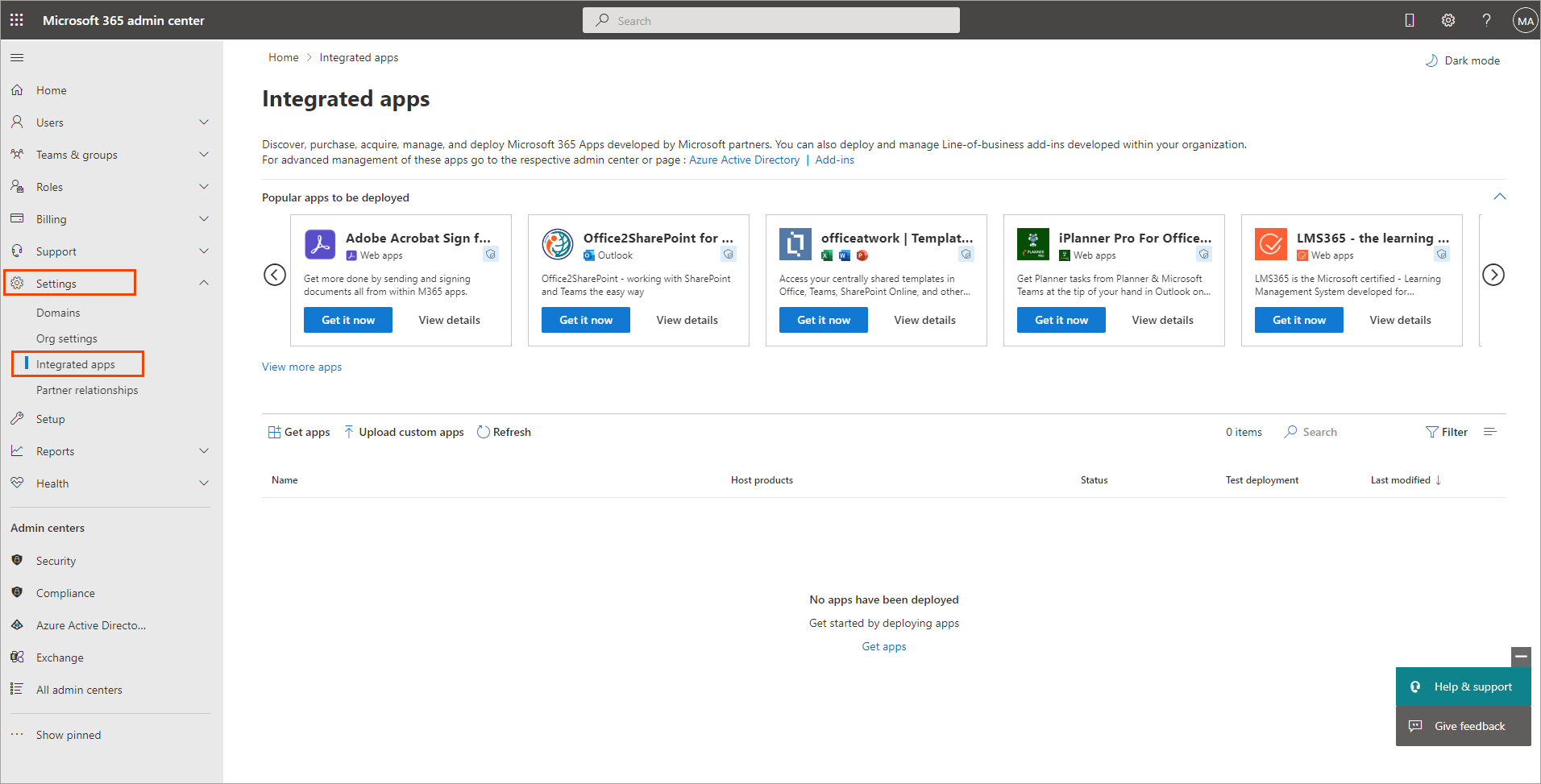Image resolution: width=1541 pixels, height=784 pixels.
Task: Open the settings gear in the top bar
Action: click(x=1448, y=19)
